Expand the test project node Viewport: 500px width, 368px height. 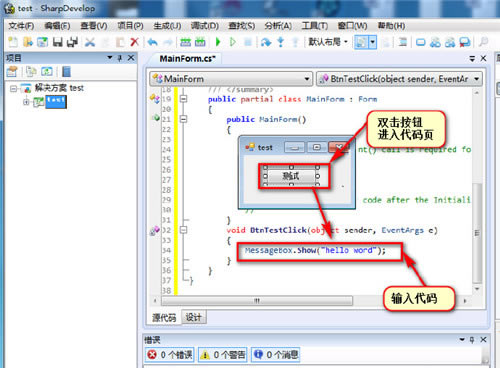pyautogui.click(x=26, y=102)
